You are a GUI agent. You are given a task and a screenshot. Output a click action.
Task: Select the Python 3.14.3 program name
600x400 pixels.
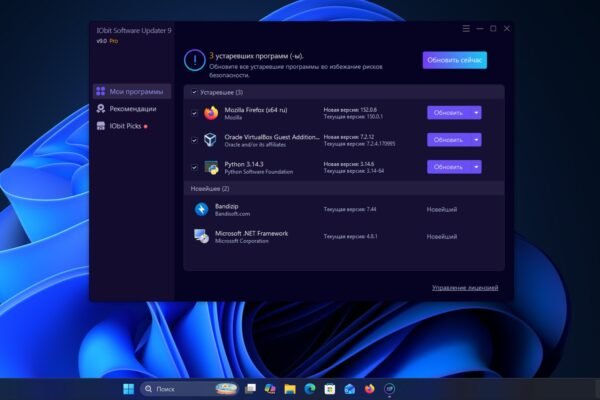tap(244, 164)
